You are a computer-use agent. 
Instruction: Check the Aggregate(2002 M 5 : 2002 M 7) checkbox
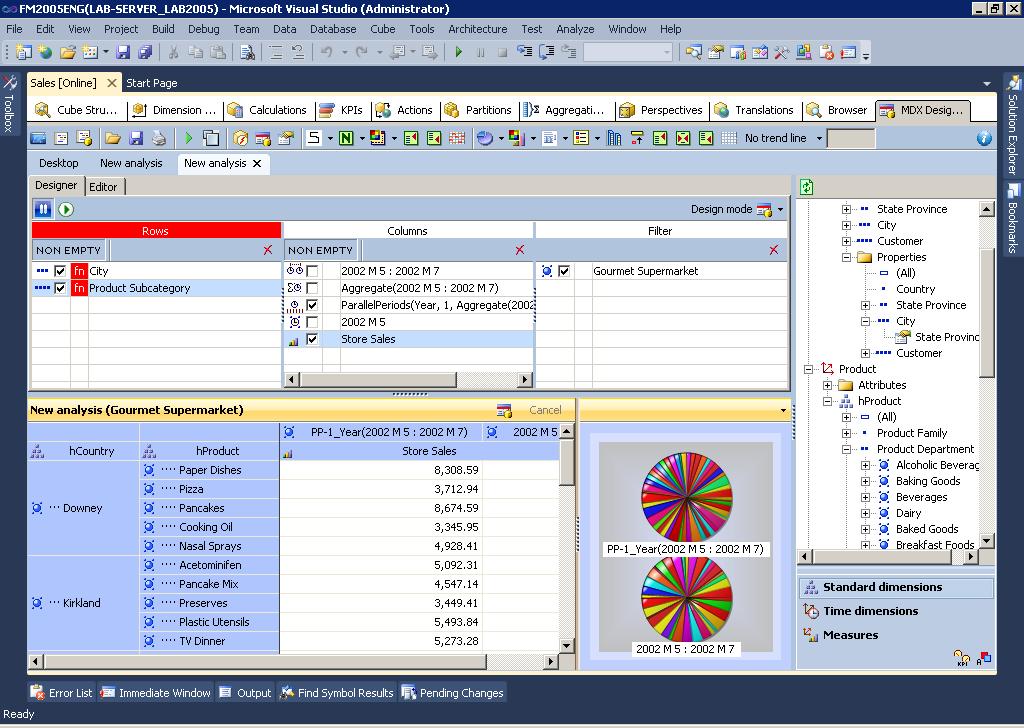[312, 288]
